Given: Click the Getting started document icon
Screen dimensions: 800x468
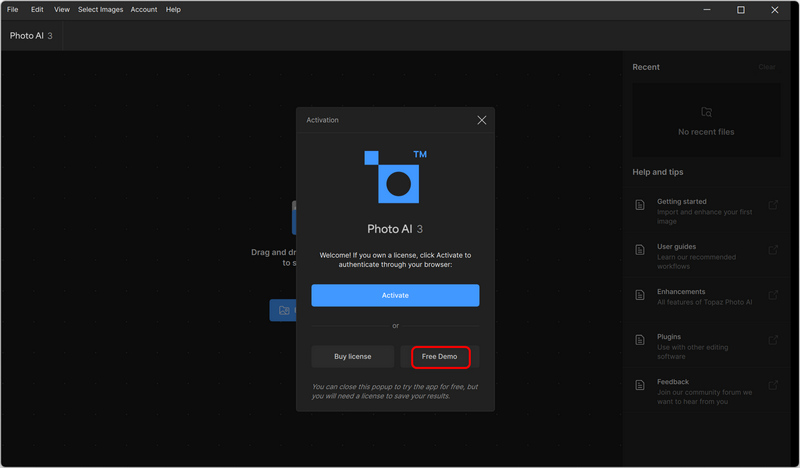Looking at the screenshot, I should click(640, 205).
